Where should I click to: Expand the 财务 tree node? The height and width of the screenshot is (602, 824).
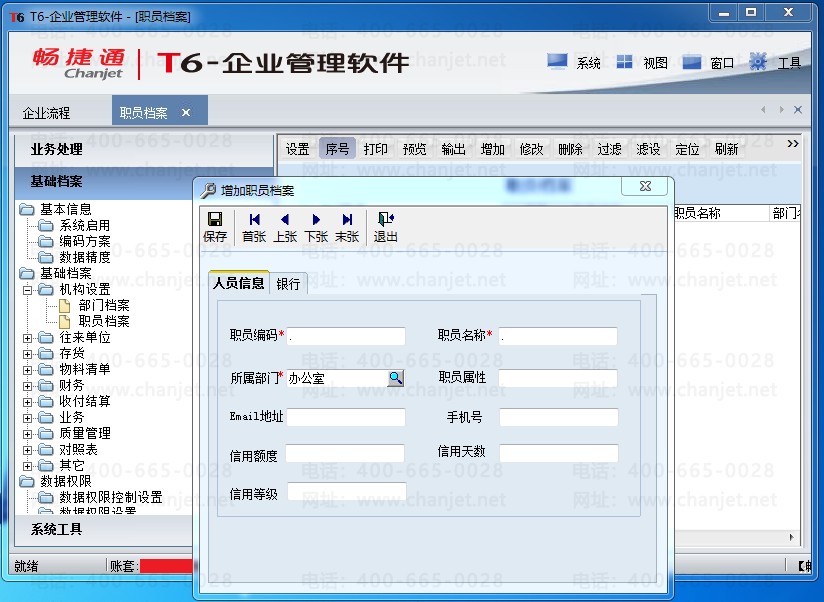pyautogui.click(x=27, y=386)
